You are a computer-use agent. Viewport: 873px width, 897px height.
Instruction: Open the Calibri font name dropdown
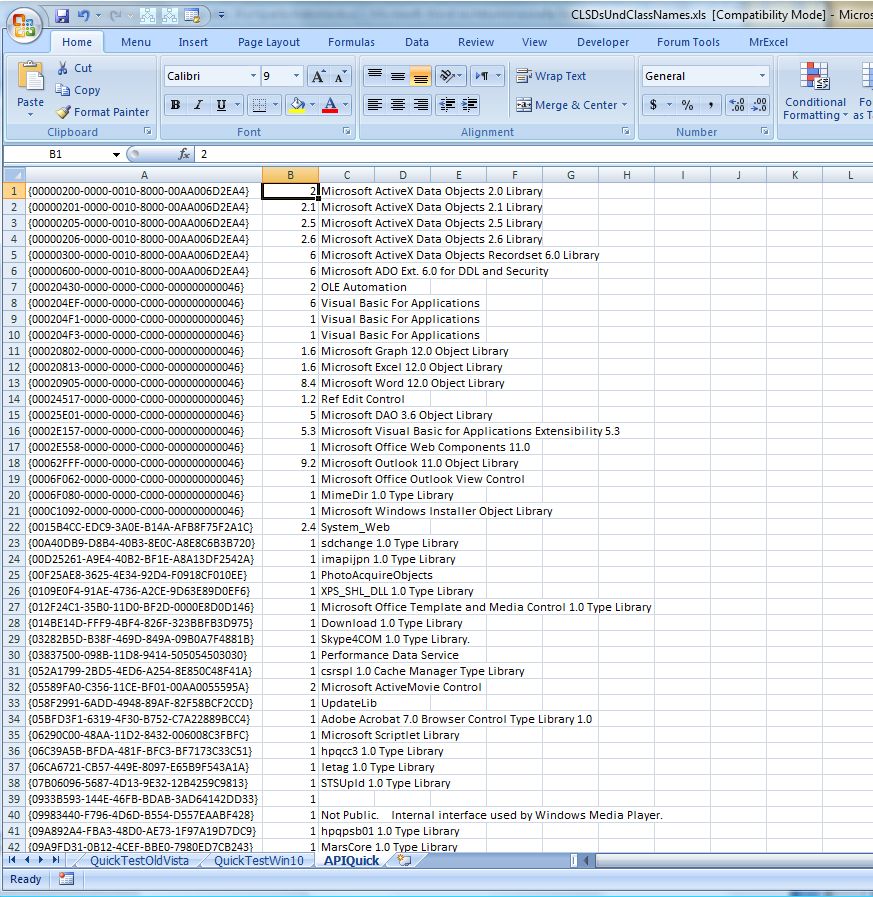click(x=253, y=76)
